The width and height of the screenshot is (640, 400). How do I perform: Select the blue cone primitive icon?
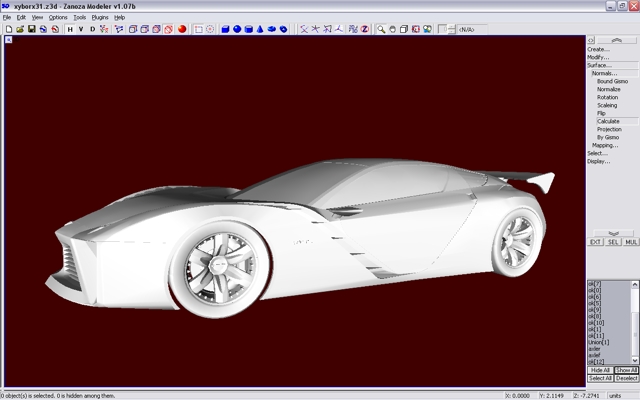(260, 29)
